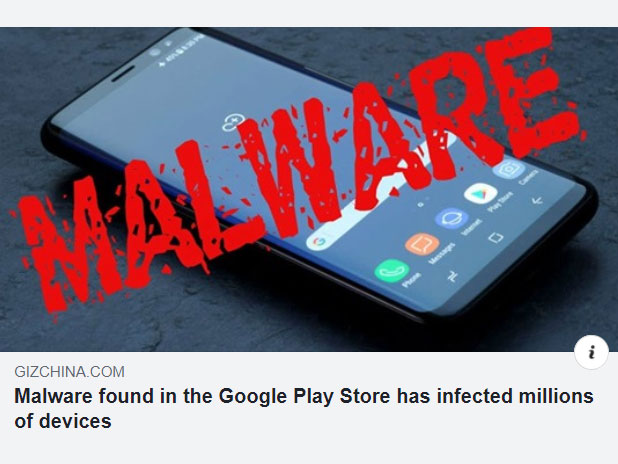This screenshot has height=464, width=618.
Task: Open the GIZCHINA.COM source link
Action: (x=69, y=372)
